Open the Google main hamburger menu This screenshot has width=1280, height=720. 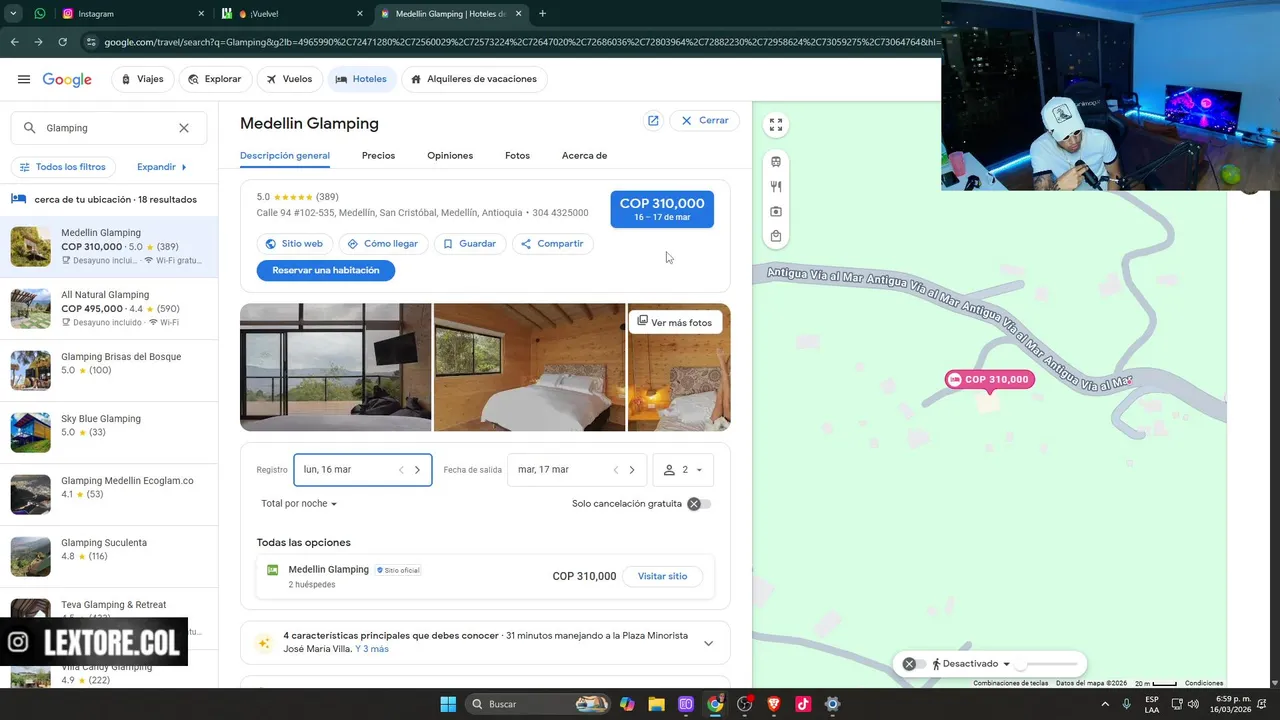24,79
